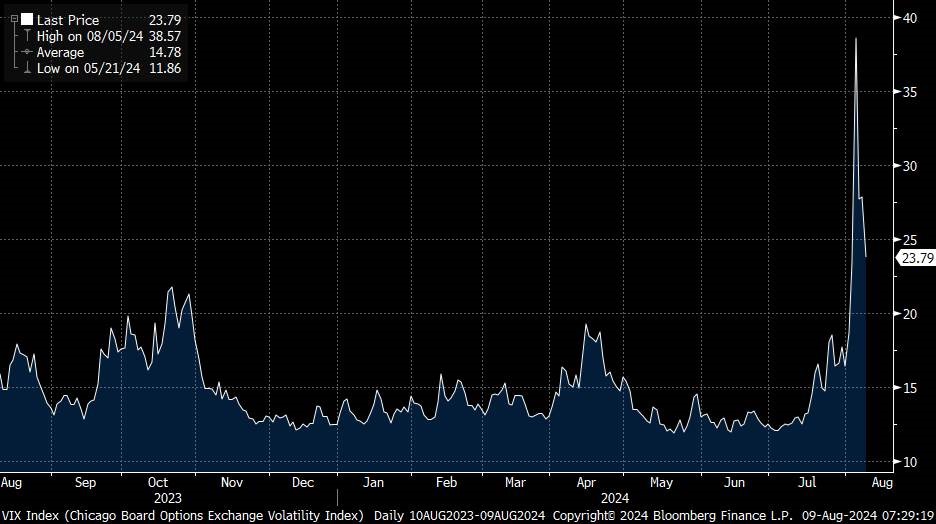936x524 pixels.
Task: Collapse the Last Price legend tree
Action: point(13,19)
